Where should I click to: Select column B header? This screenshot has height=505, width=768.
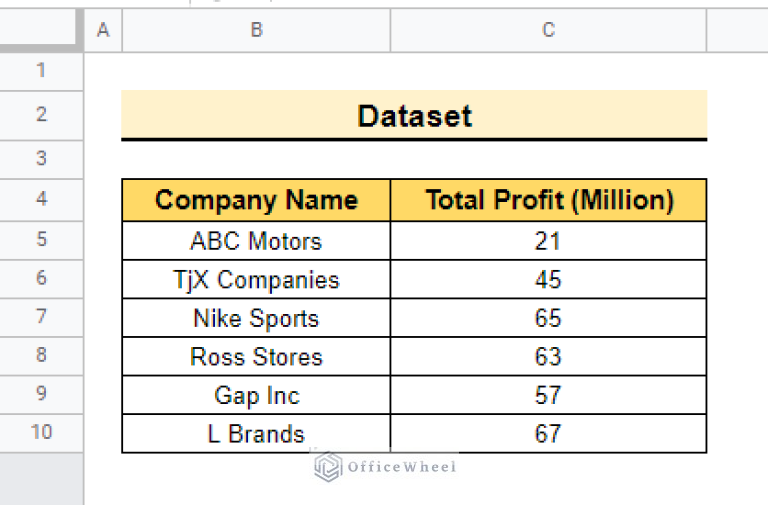[256, 30]
